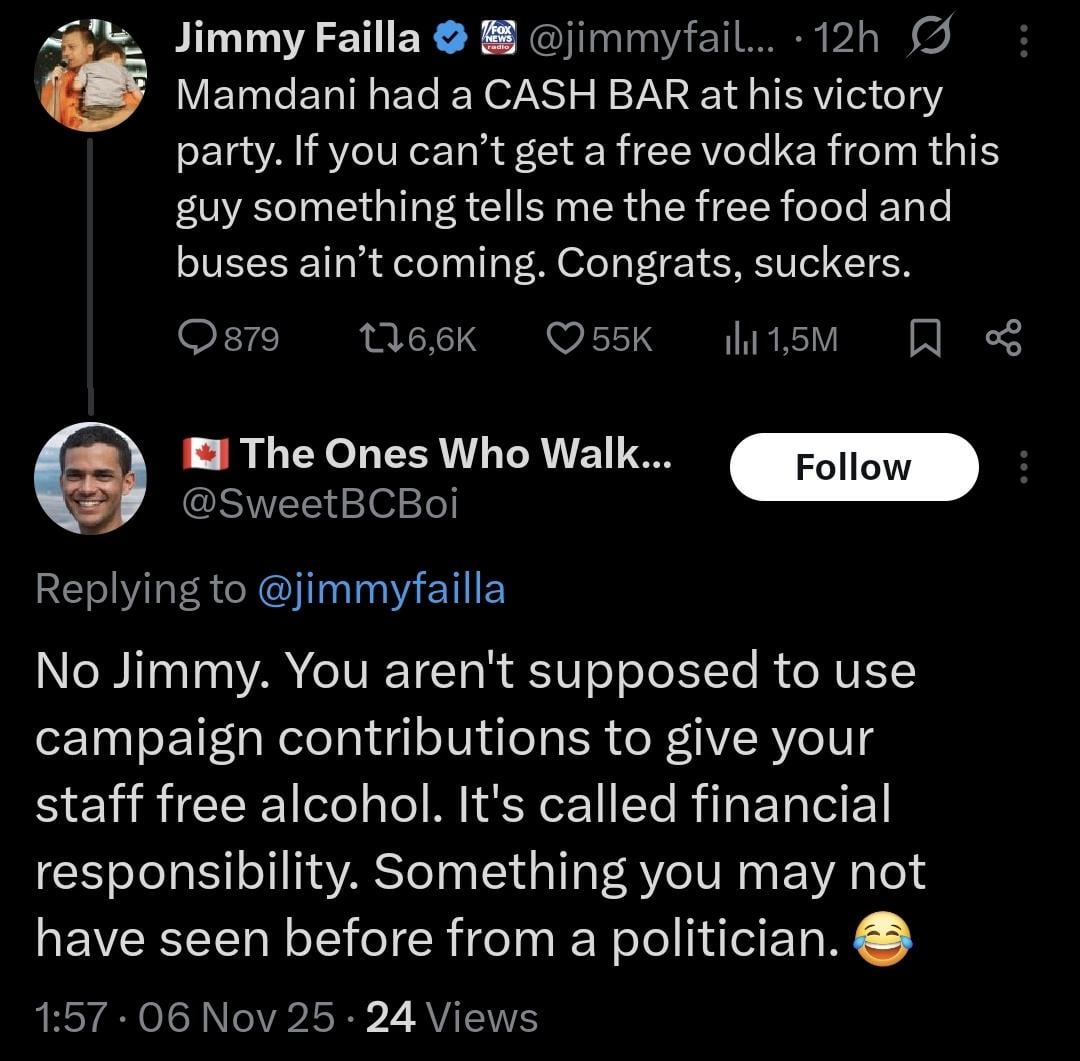This screenshot has height=1061, width=1080.
Task: Follow The Ones Who Walk account
Action: click(x=853, y=467)
